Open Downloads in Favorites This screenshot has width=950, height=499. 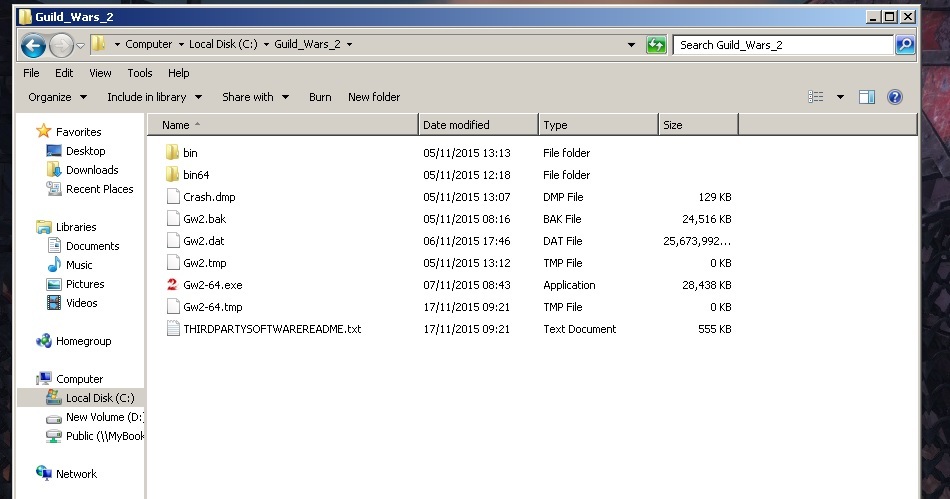(x=91, y=170)
